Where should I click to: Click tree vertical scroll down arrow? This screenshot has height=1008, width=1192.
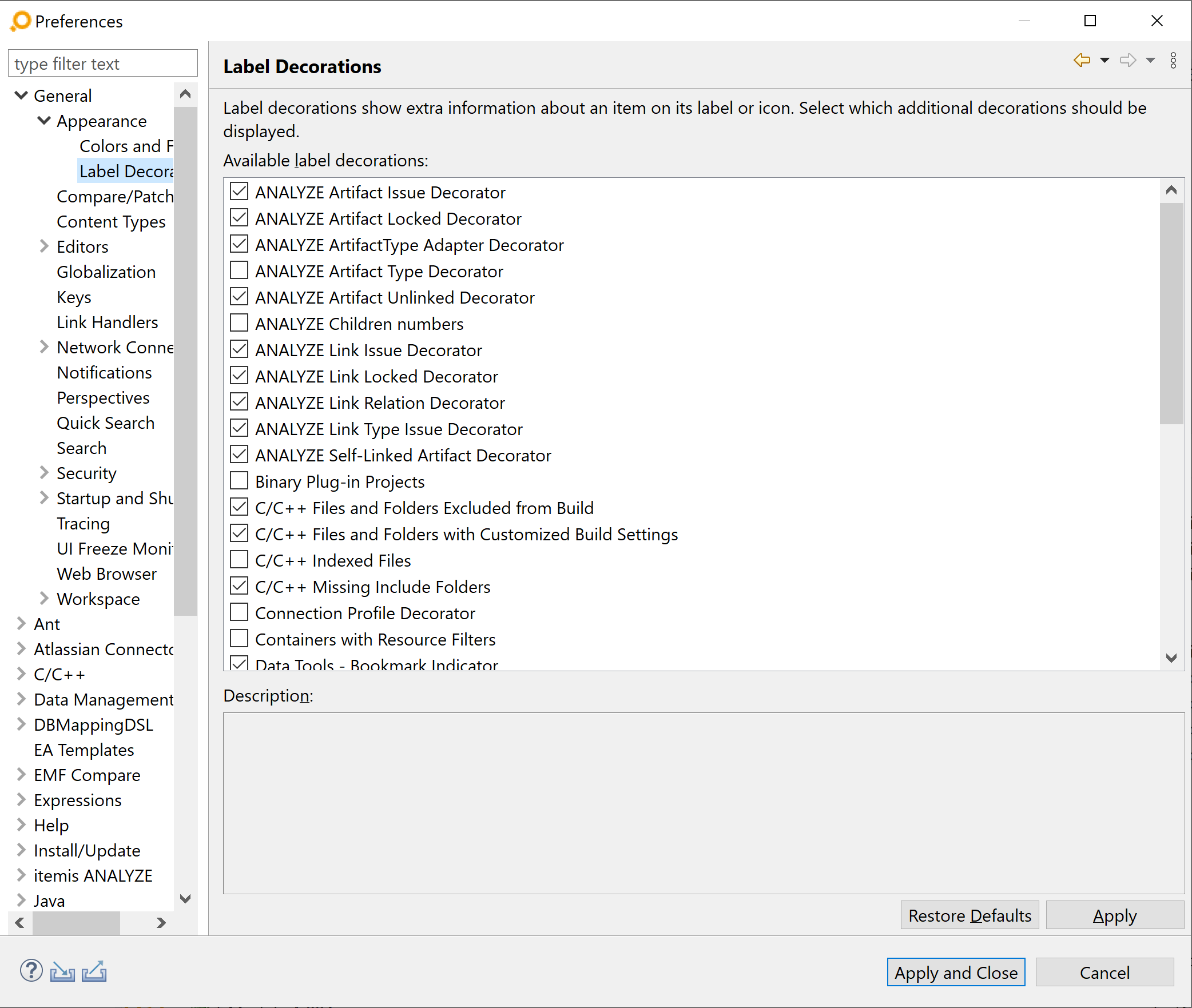coord(185,898)
